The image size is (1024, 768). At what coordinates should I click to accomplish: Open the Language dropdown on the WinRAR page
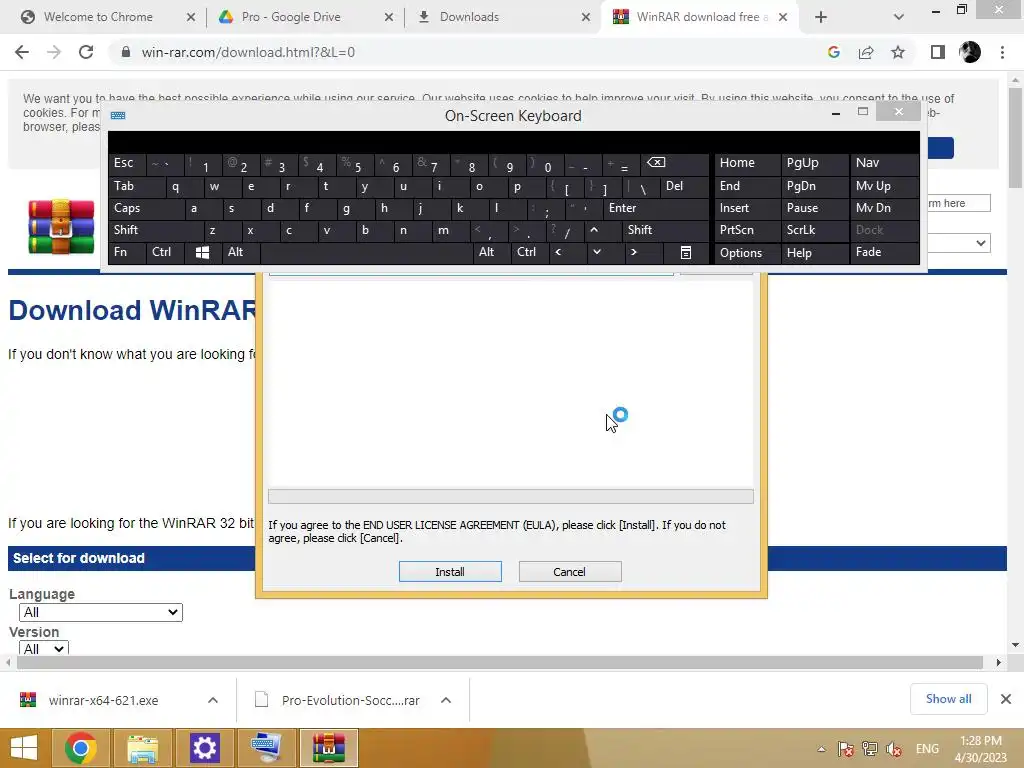[101, 612]
